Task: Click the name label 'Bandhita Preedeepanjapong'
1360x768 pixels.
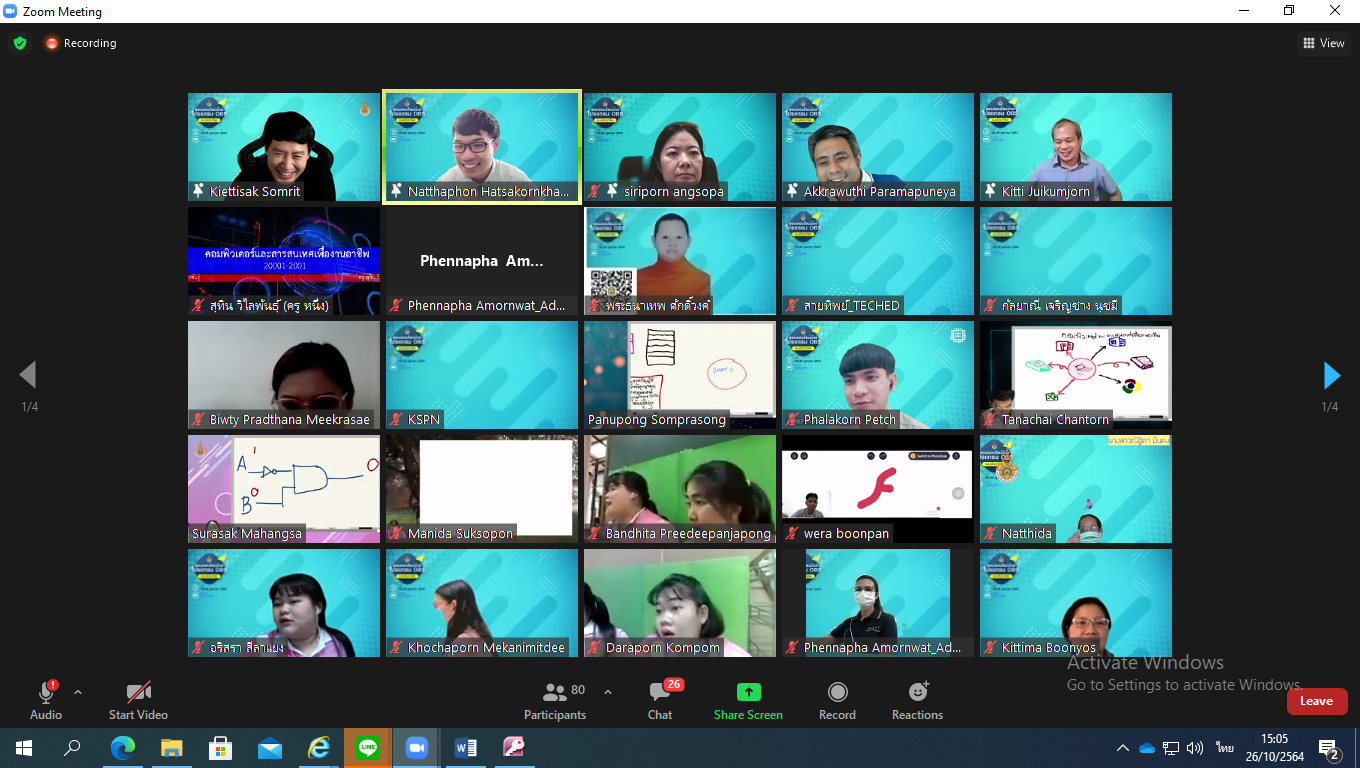Action: pos(688,534)
